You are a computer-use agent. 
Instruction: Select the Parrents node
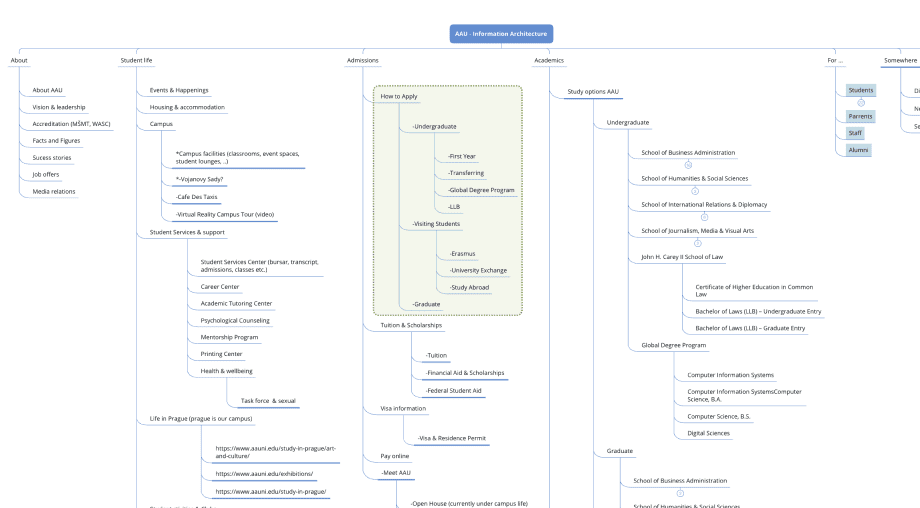pyautogui.click(x=860, y=116)
